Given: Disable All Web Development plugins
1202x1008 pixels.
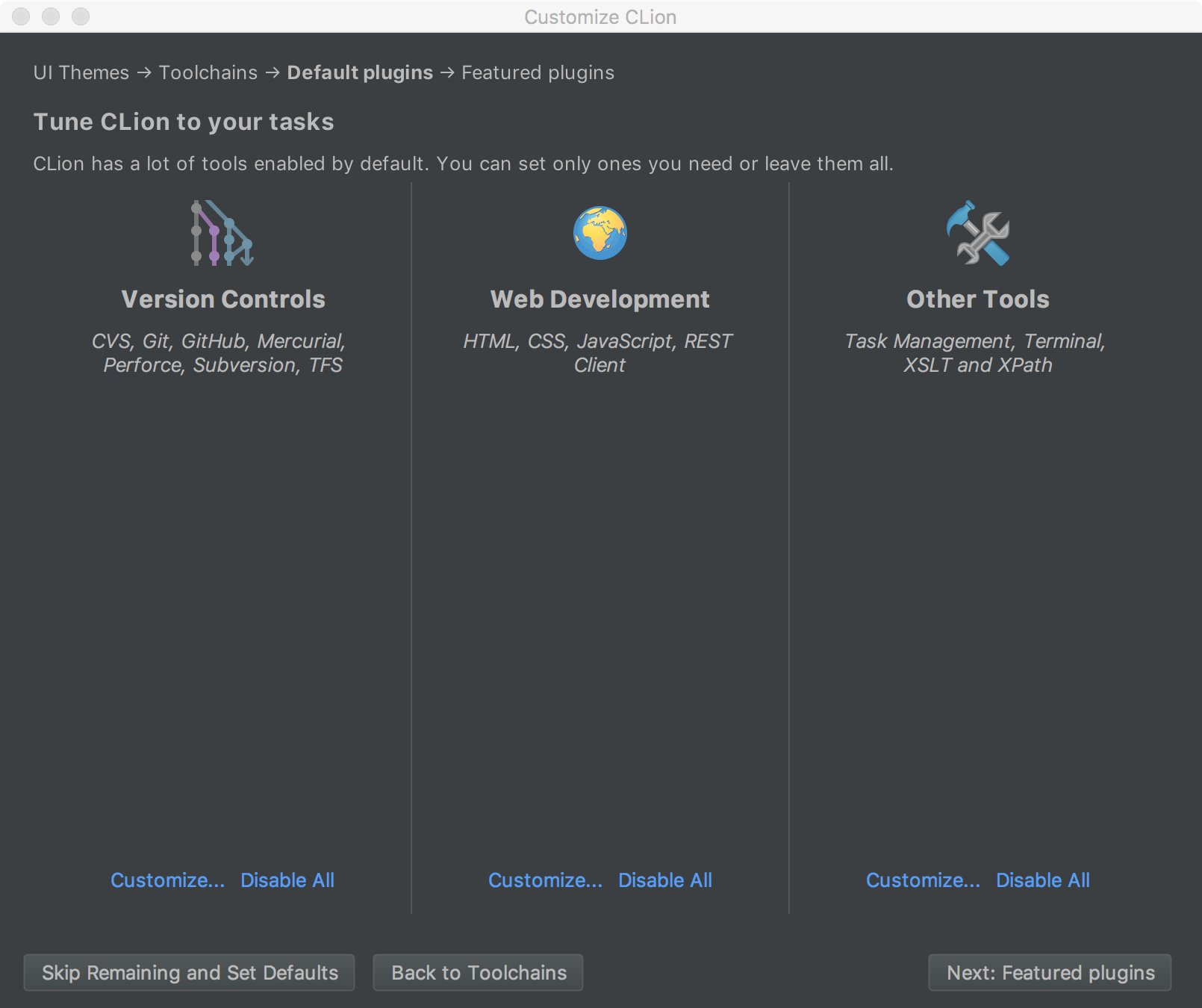Looking at the screenshot, I should coord(665,880).
